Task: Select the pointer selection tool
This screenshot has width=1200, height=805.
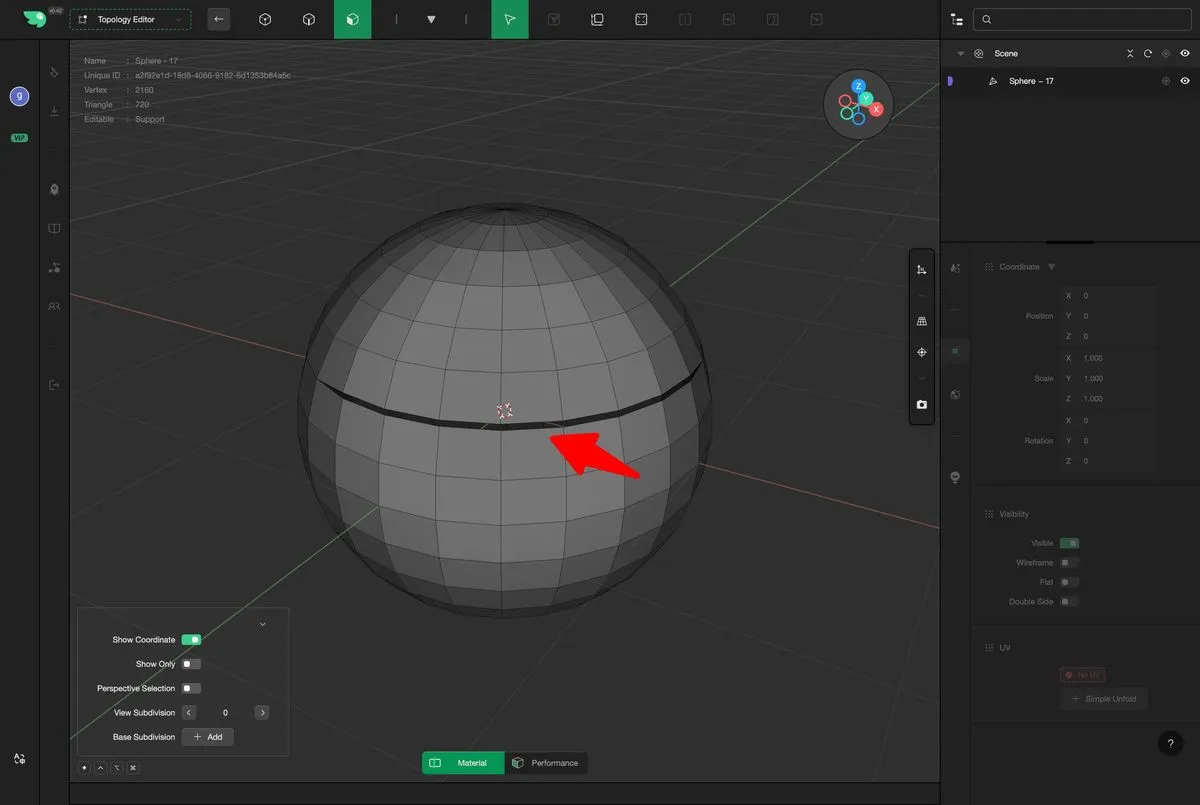Action: point(510,19)
